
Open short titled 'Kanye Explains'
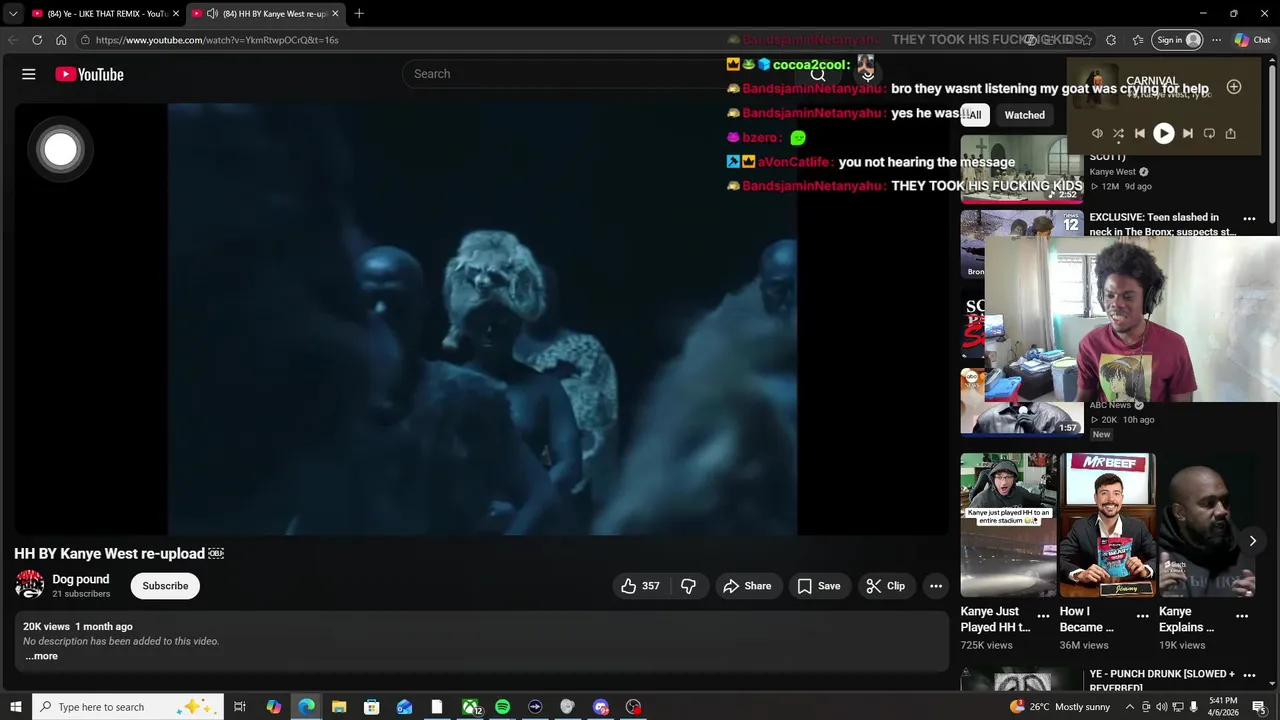click(1206, 525)
